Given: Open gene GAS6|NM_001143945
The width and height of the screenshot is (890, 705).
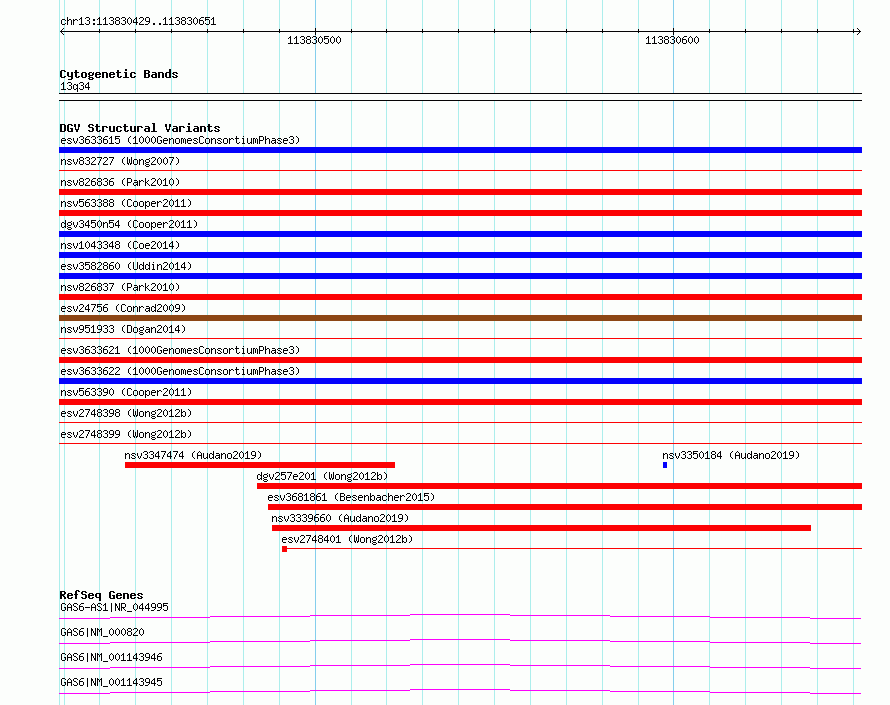Looking at the screenshot, I should click(x=111, y=682).
